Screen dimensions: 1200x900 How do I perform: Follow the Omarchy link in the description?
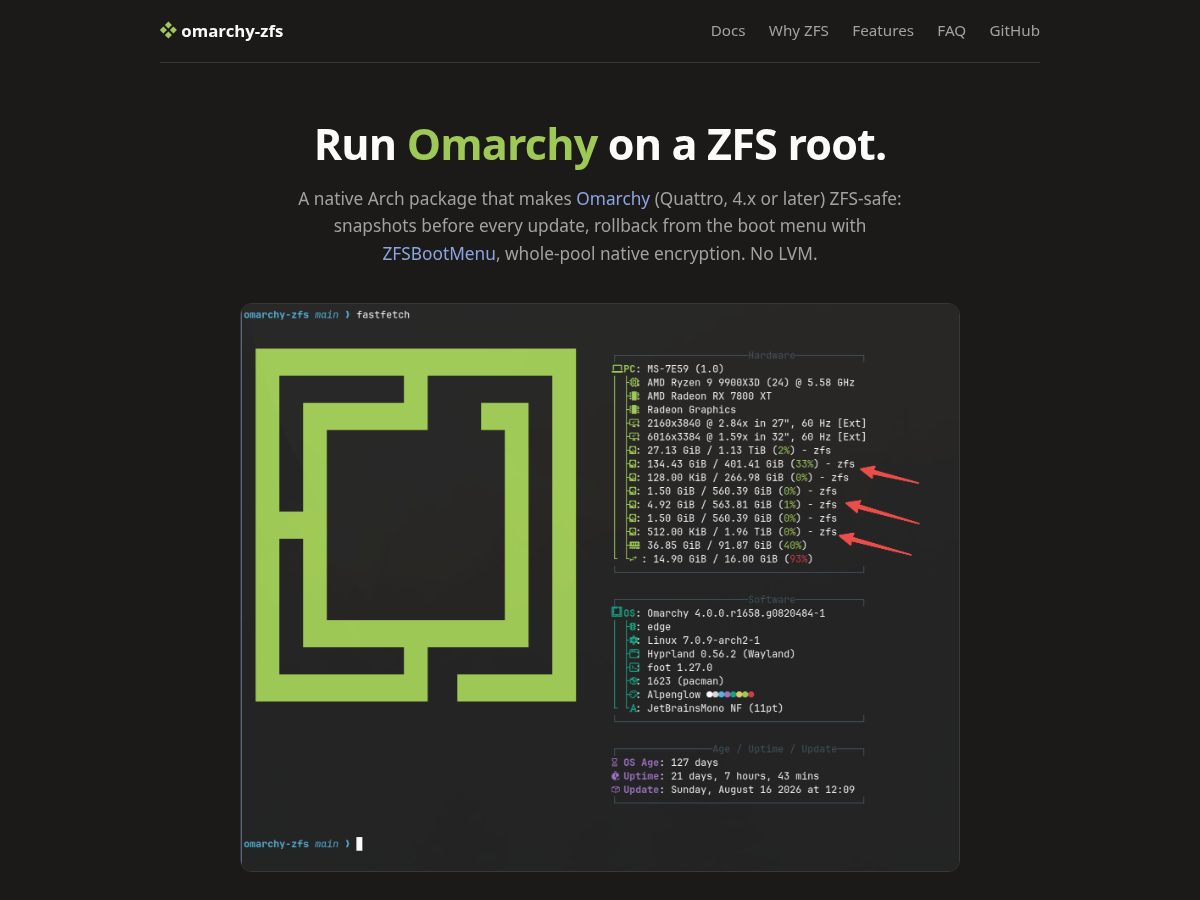(x=613, y=199)
